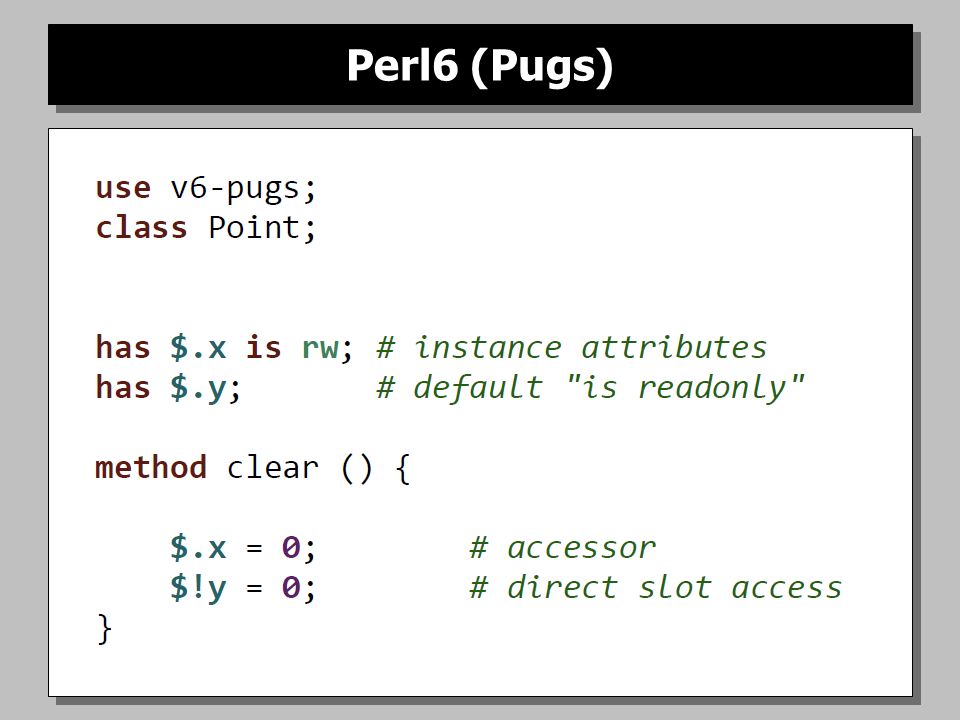The height and width of the screenshot is (720, 960).
Task: Click the '# accessor' comment
Action: [x=563, y=548]
